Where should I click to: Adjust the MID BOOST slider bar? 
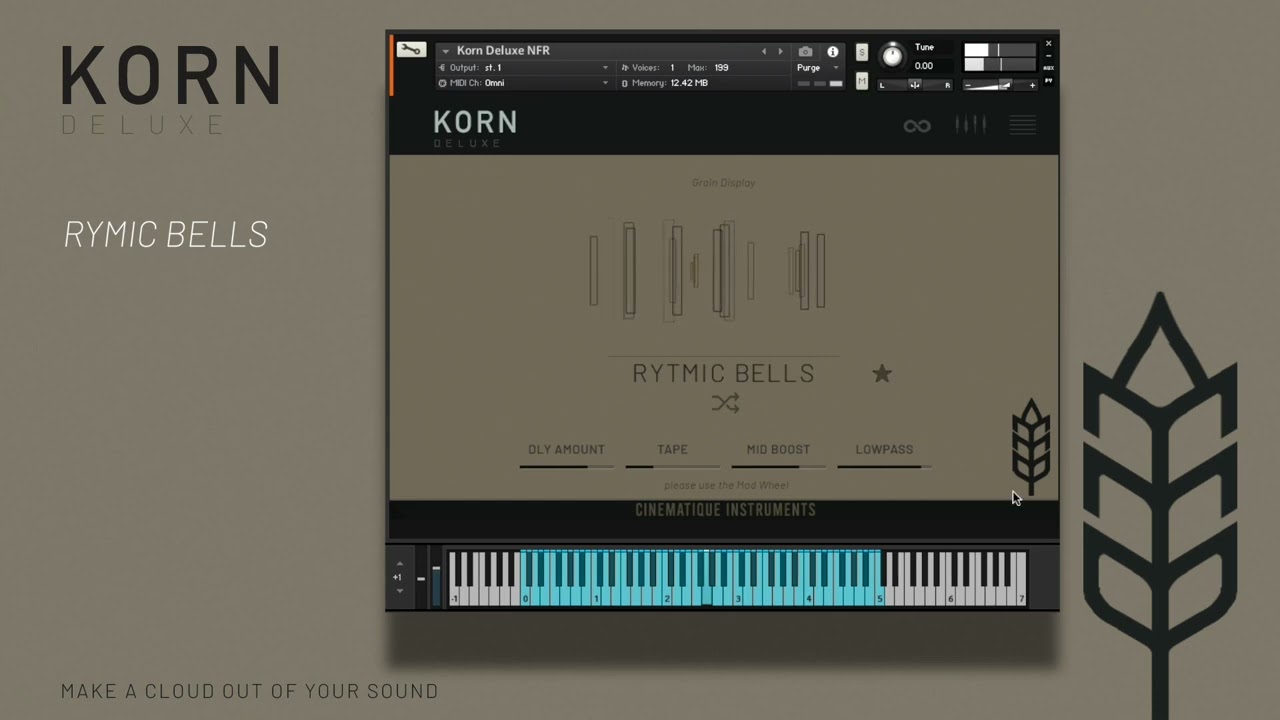pos(778,467)
